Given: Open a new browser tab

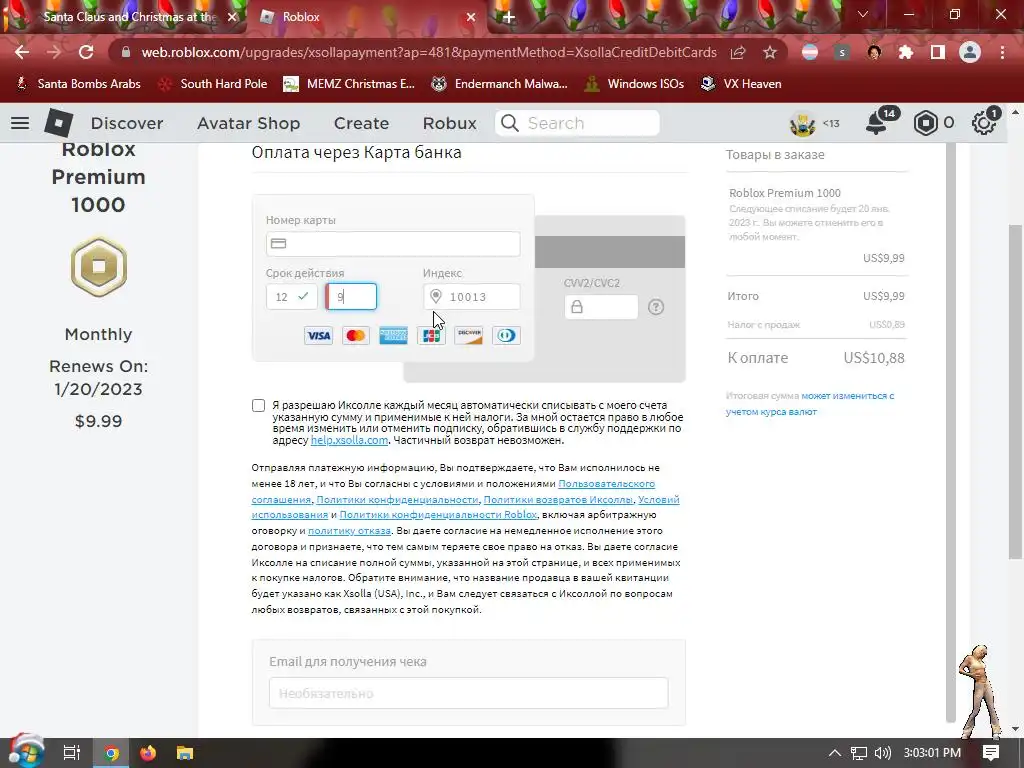Looking at the screenshot, I should 509,17.
